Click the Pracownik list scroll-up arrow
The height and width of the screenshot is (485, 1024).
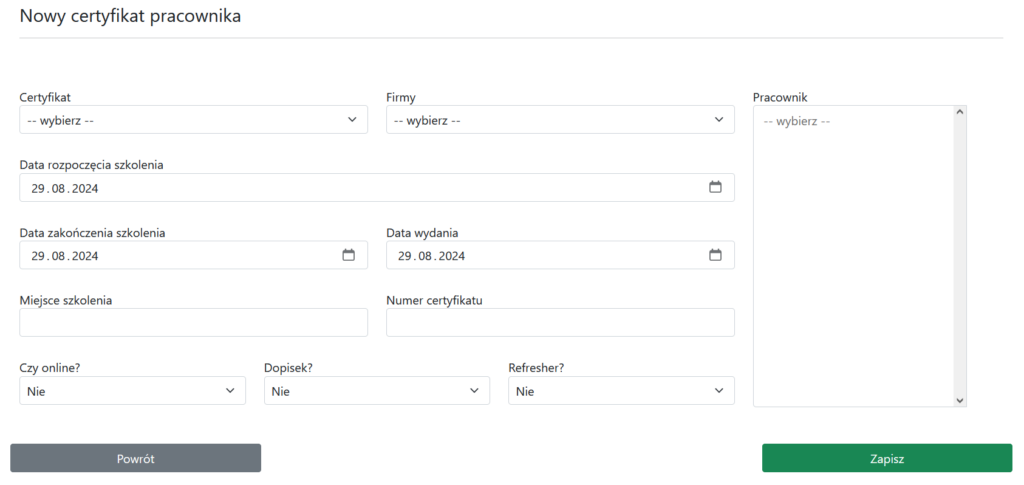(x=959, y=112)
